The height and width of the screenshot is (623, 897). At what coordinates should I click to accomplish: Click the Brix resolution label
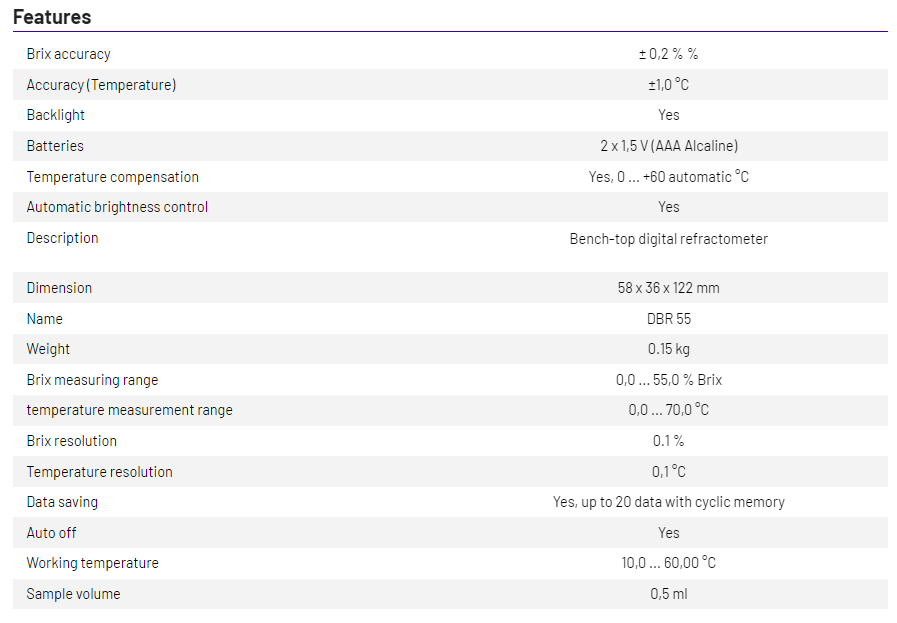pos(71,441)
